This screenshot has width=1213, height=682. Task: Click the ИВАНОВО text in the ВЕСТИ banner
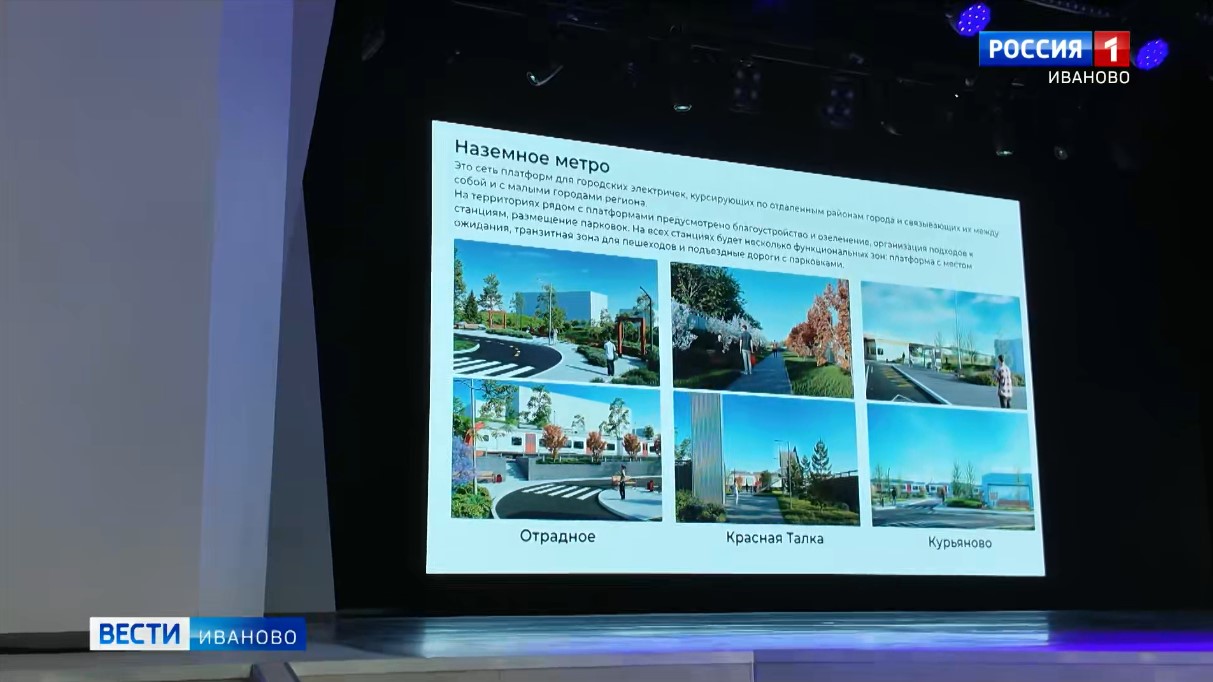[x=245, y=636]
